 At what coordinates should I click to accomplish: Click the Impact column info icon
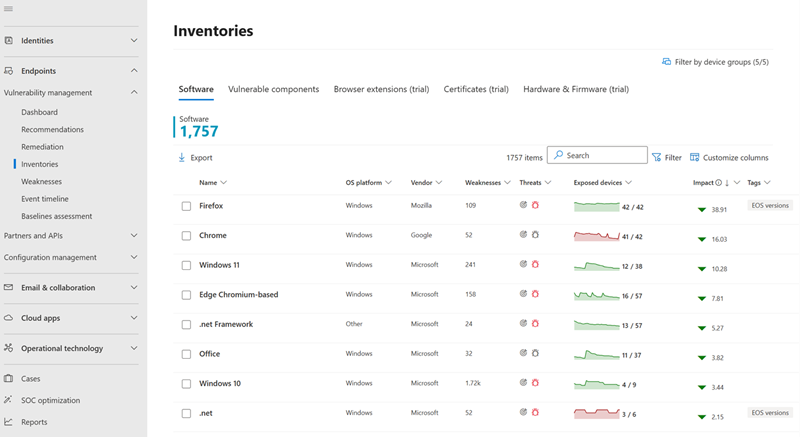click(719, 183)
